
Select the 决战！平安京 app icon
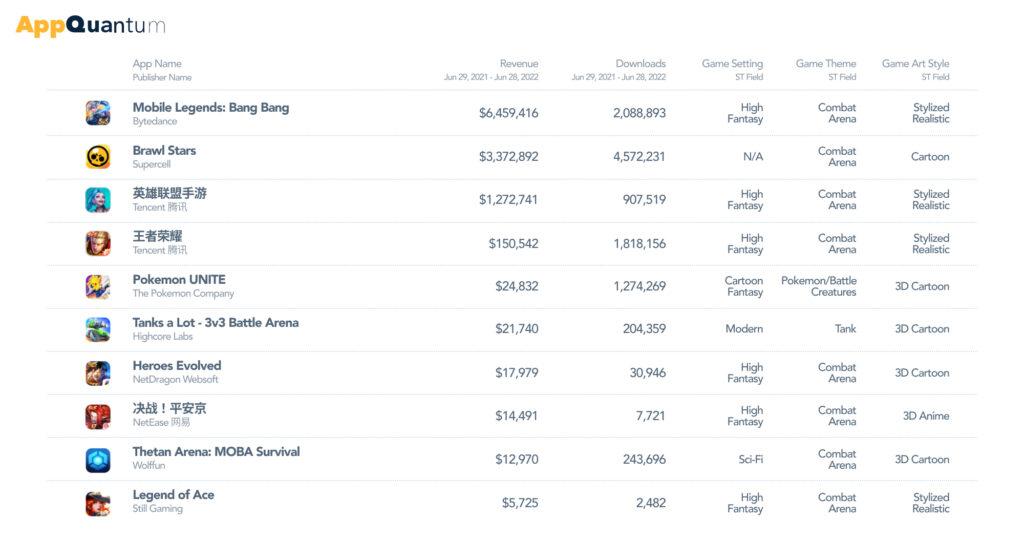click(98, 416)
